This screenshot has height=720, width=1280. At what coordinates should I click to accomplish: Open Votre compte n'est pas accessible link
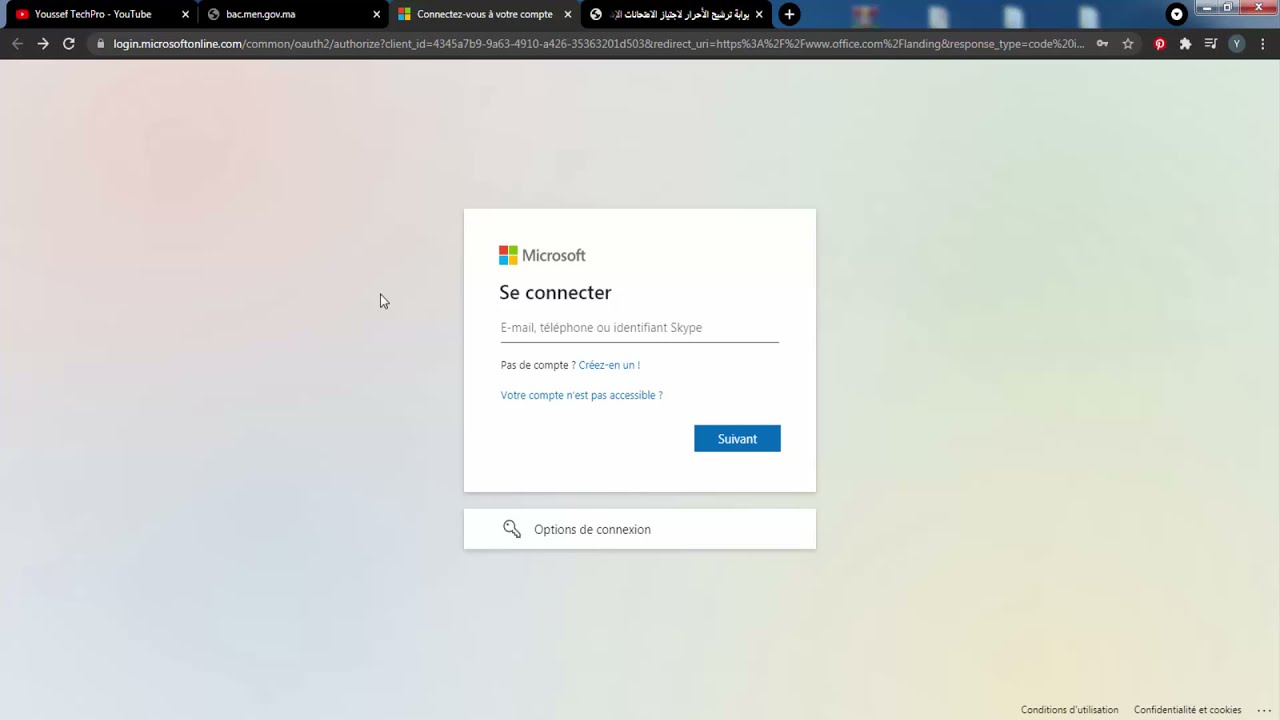click(x=581, y=395)
